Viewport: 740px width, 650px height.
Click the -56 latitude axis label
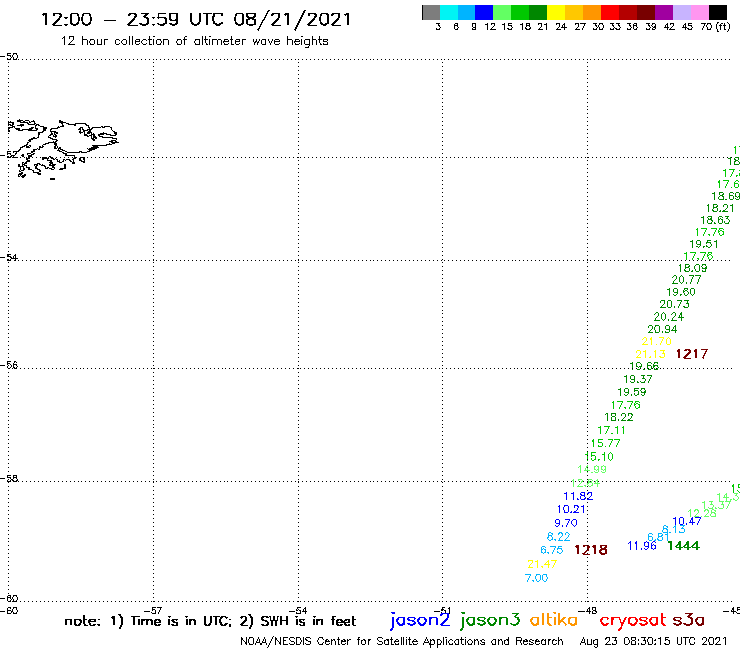click(9, 365)
